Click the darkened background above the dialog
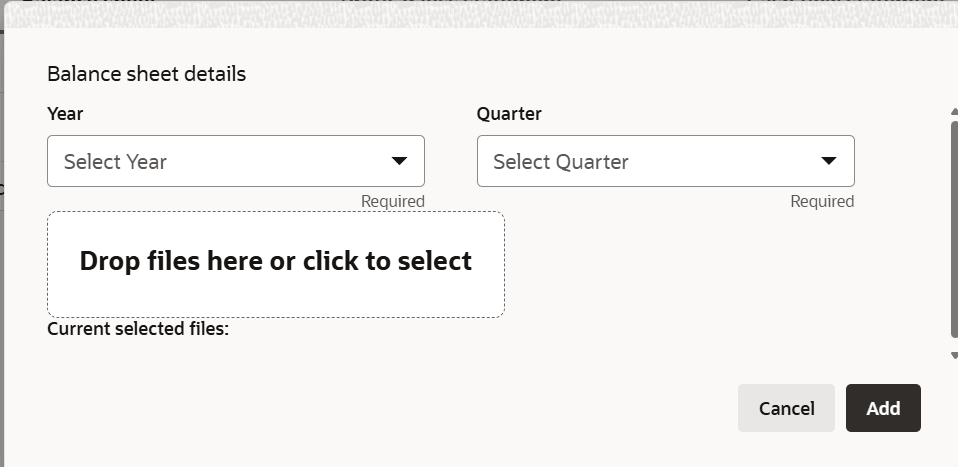Screen dimensions: 958x467 pyautogui.click(x=480, y=12)
